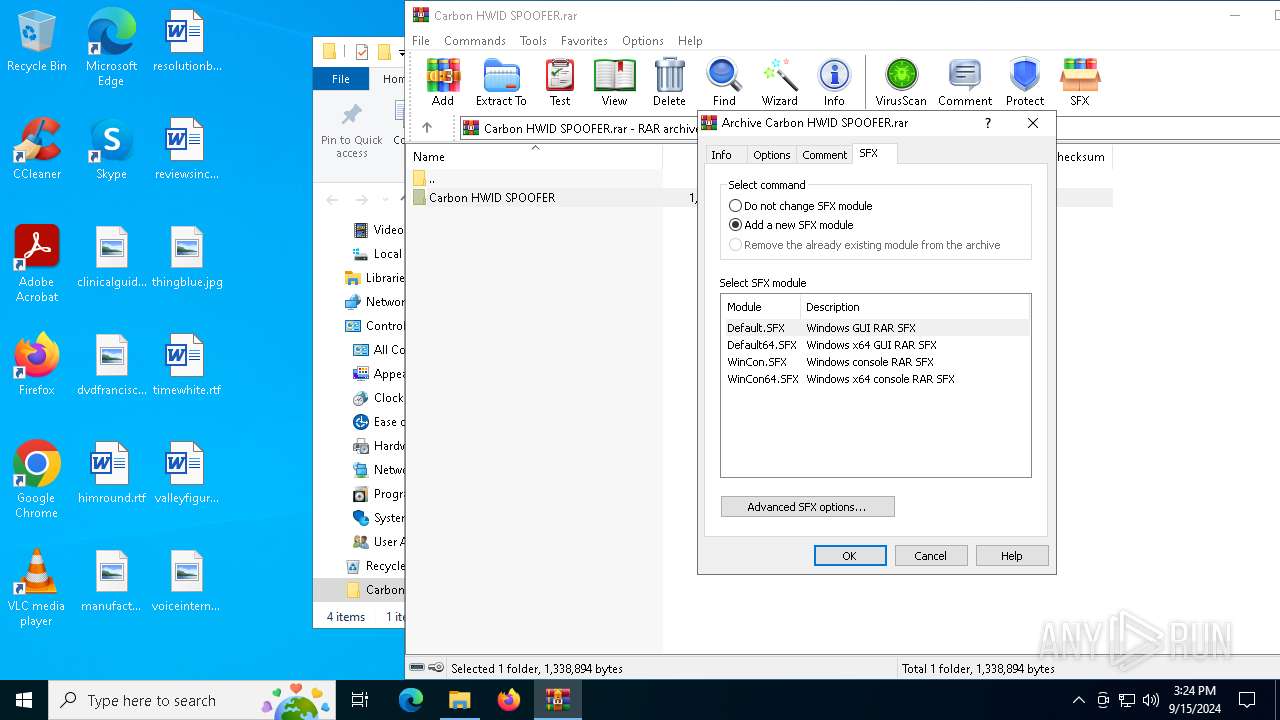
Task: Go up one level in WinRAR
Action: 427,128
